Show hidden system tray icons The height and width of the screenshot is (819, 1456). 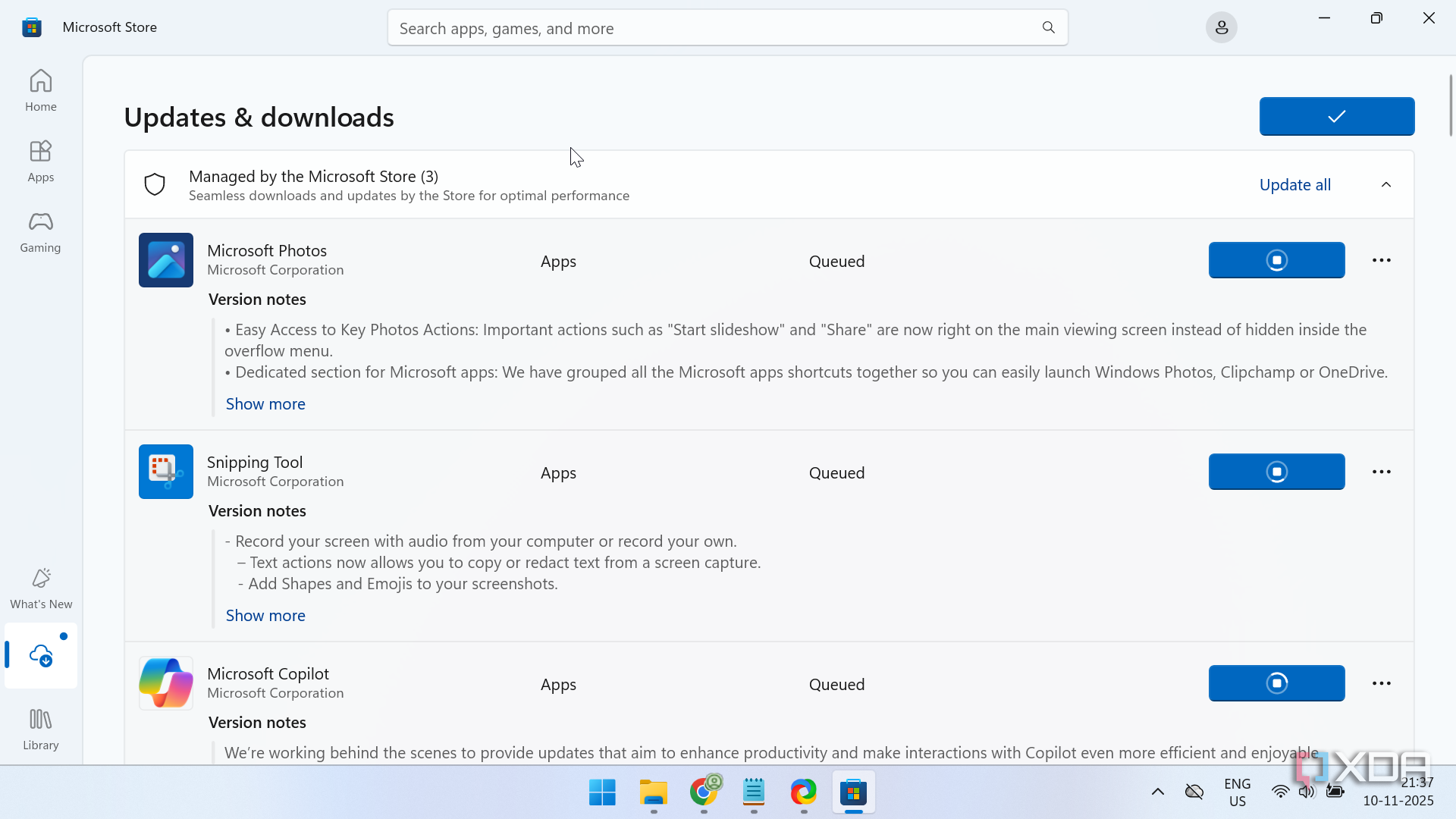[x=1157, y=792]
